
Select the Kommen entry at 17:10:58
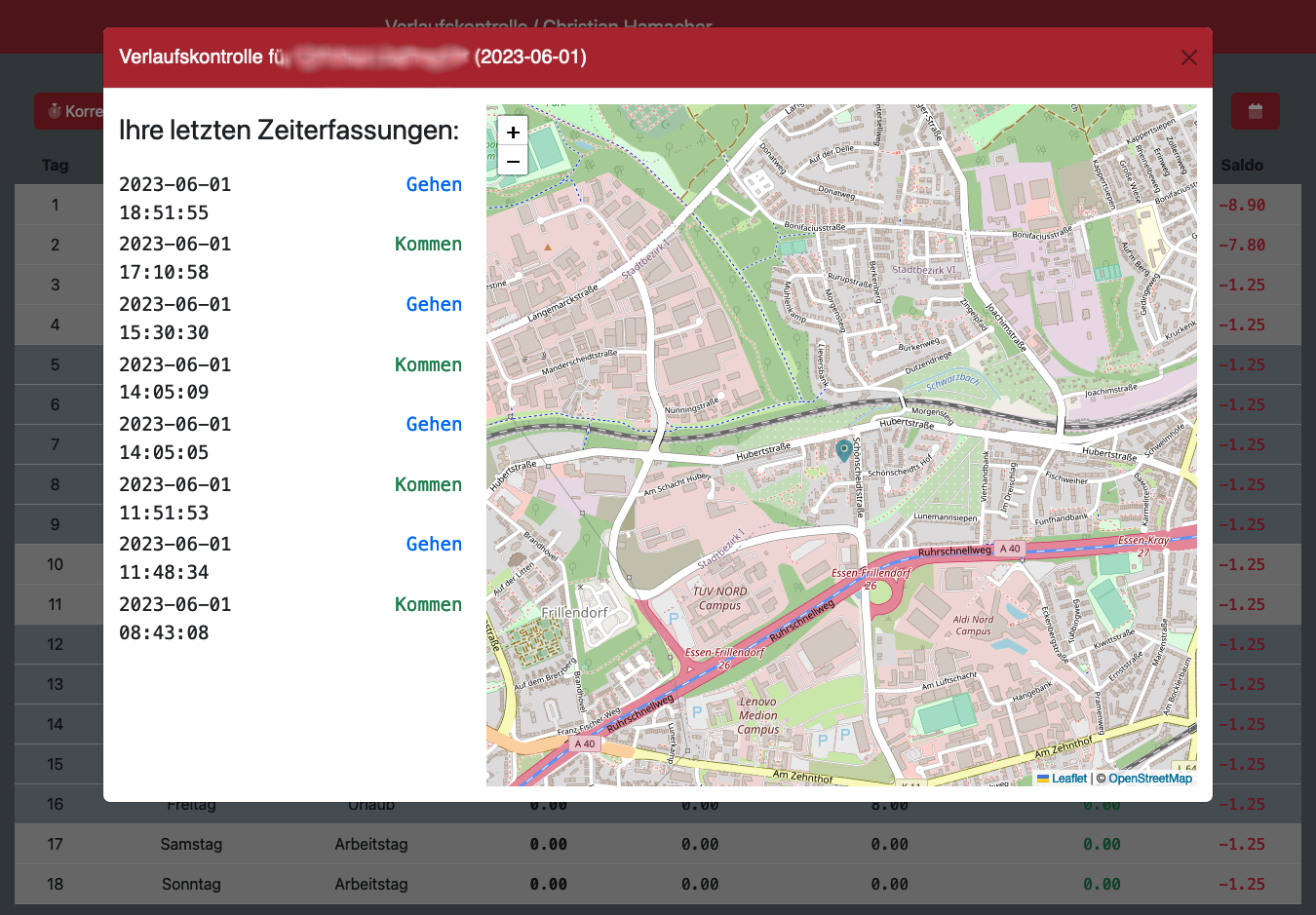(x=428, y=245)
